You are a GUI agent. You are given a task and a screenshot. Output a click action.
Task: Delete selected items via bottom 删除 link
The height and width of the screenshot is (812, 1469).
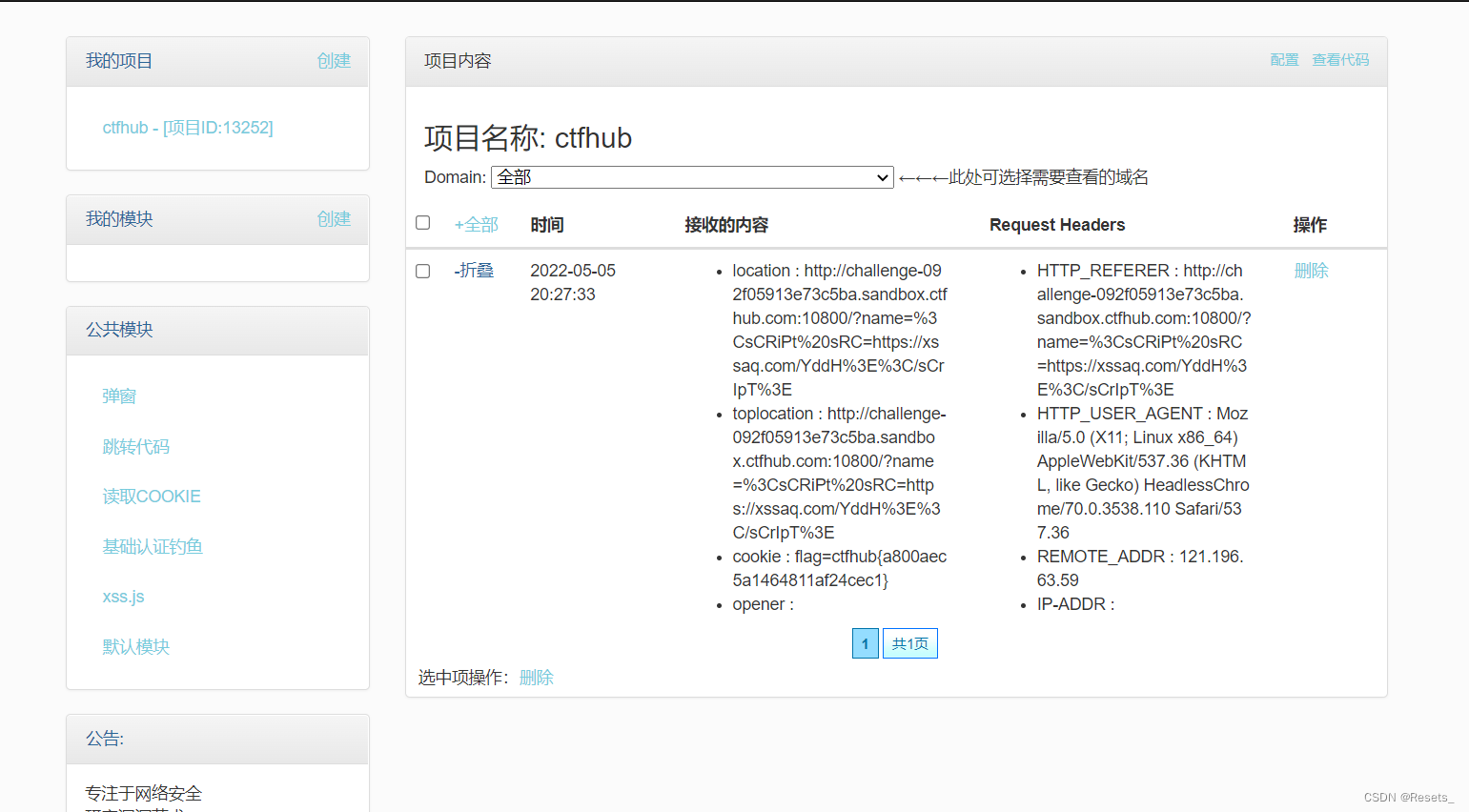(537, 678)
